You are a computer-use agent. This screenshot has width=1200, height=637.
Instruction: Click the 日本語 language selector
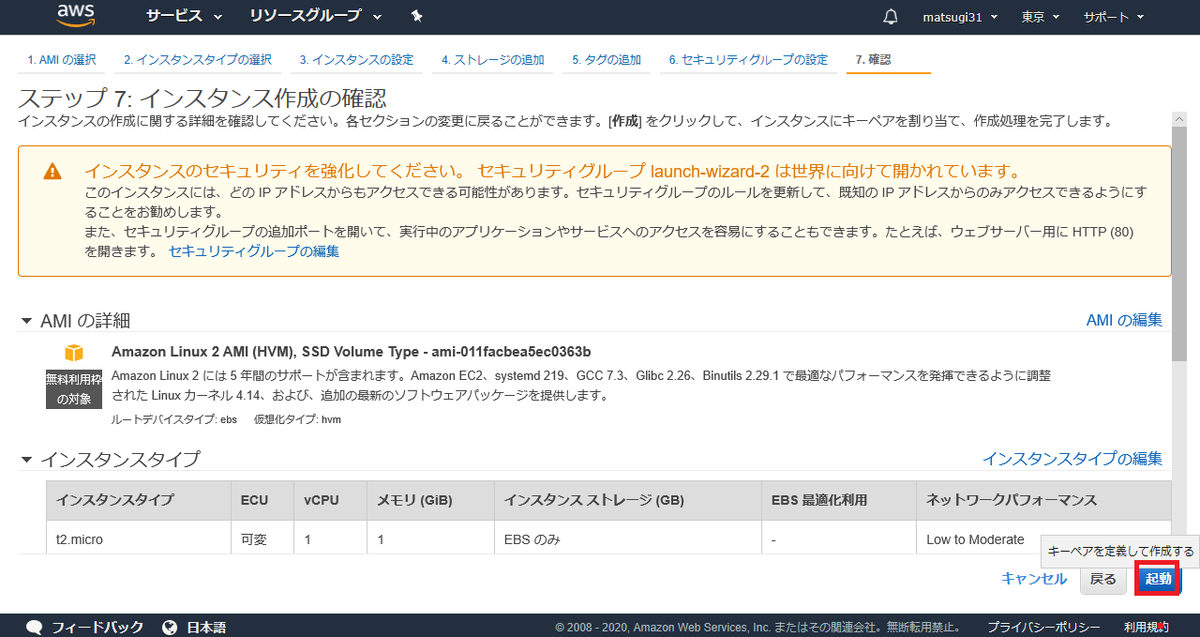pyautogui.click(x=206, y=627)
